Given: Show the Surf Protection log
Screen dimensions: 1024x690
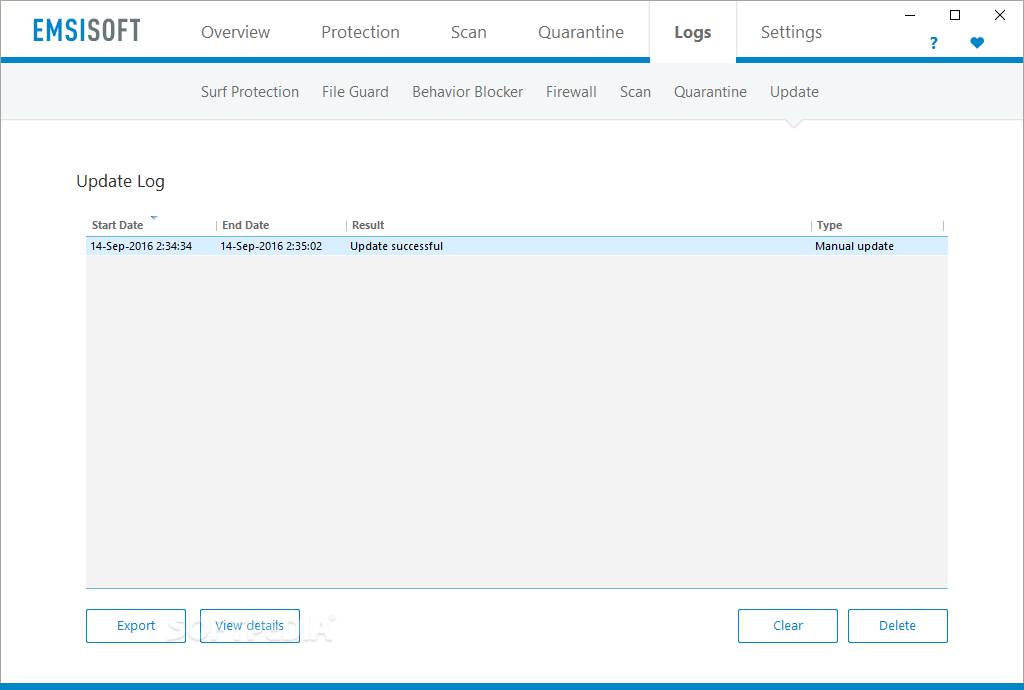Looking at the screenshot, I should (249, 92).
